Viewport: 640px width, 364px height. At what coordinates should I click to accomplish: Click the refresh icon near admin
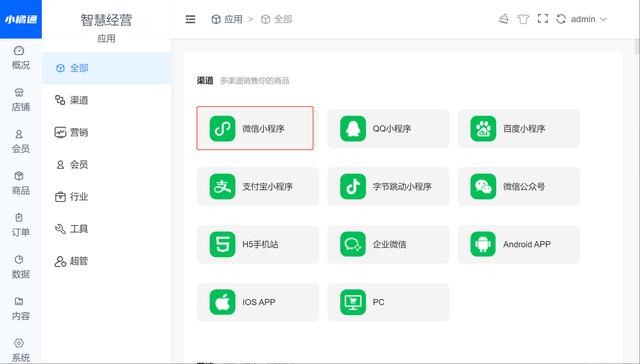tap(561, 19)
